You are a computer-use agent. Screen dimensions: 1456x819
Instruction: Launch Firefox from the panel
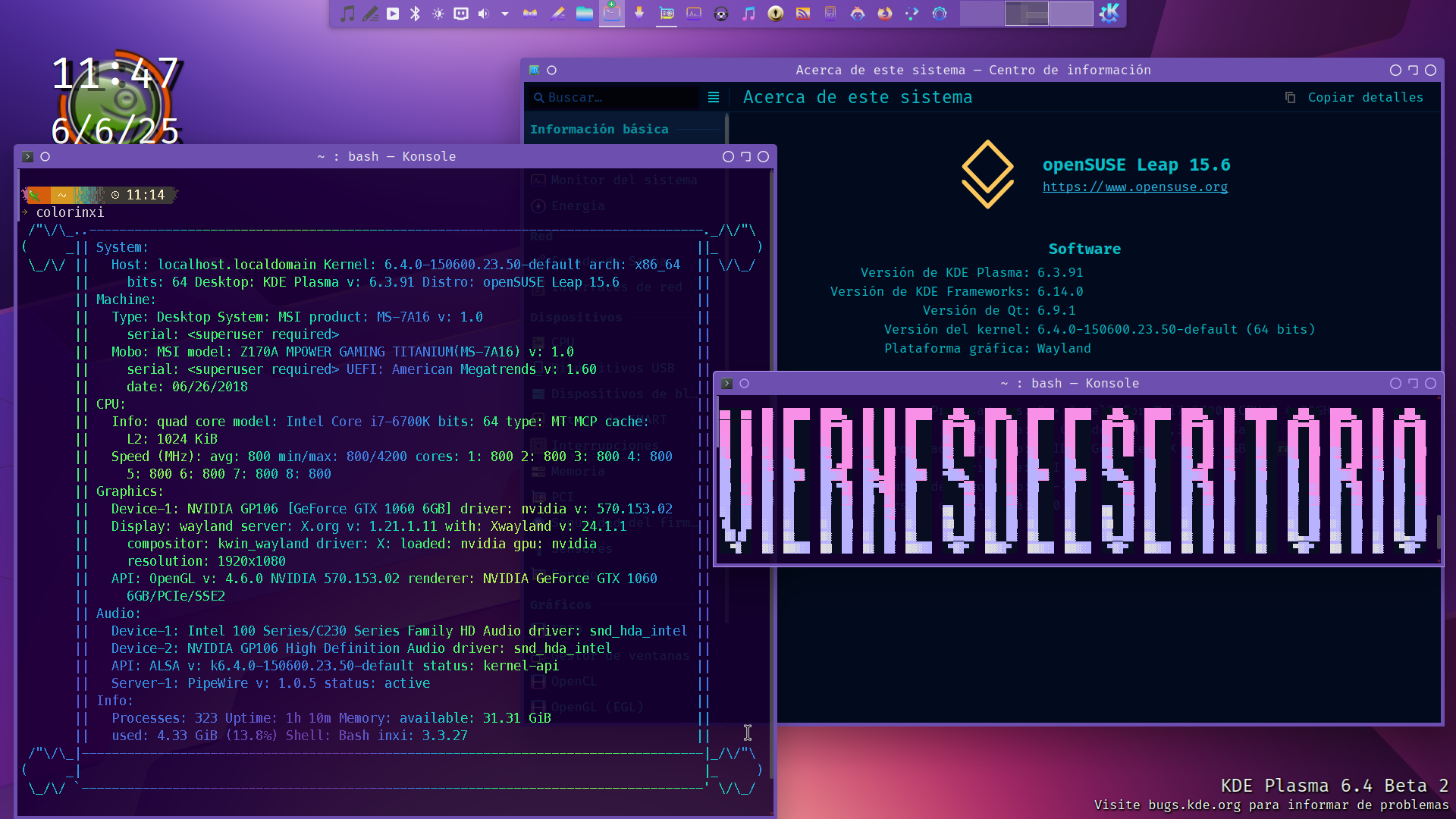[x=885, y=14]
